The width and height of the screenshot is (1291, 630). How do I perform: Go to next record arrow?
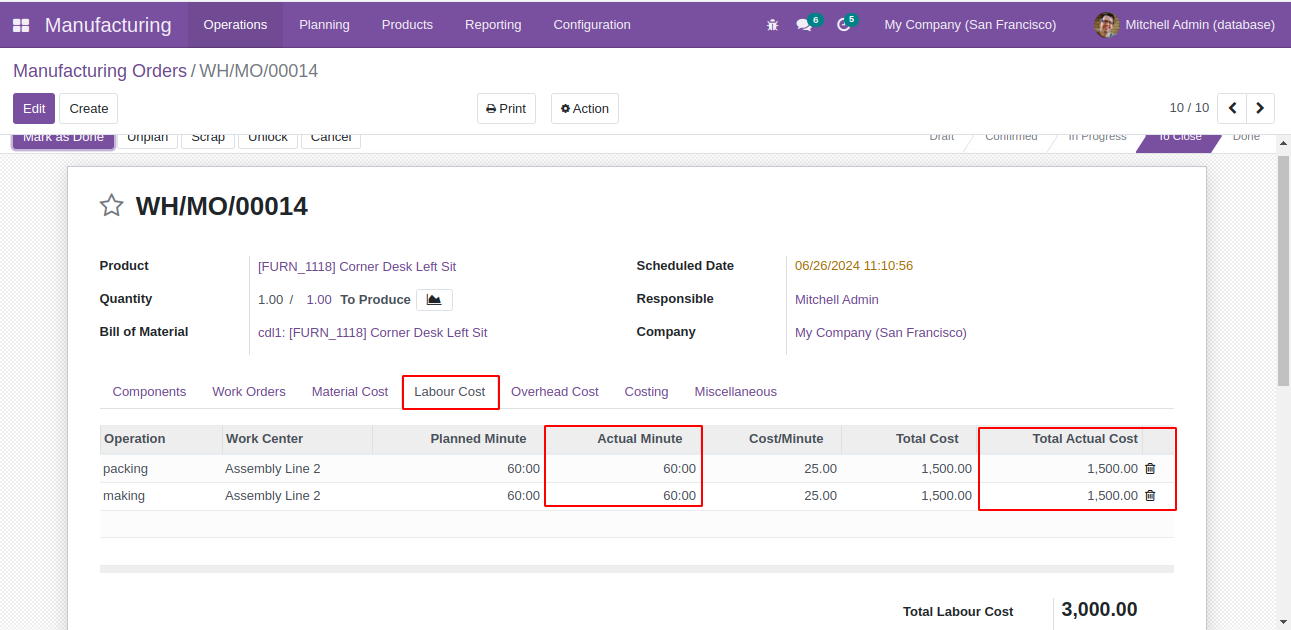tap(1260, 108)
